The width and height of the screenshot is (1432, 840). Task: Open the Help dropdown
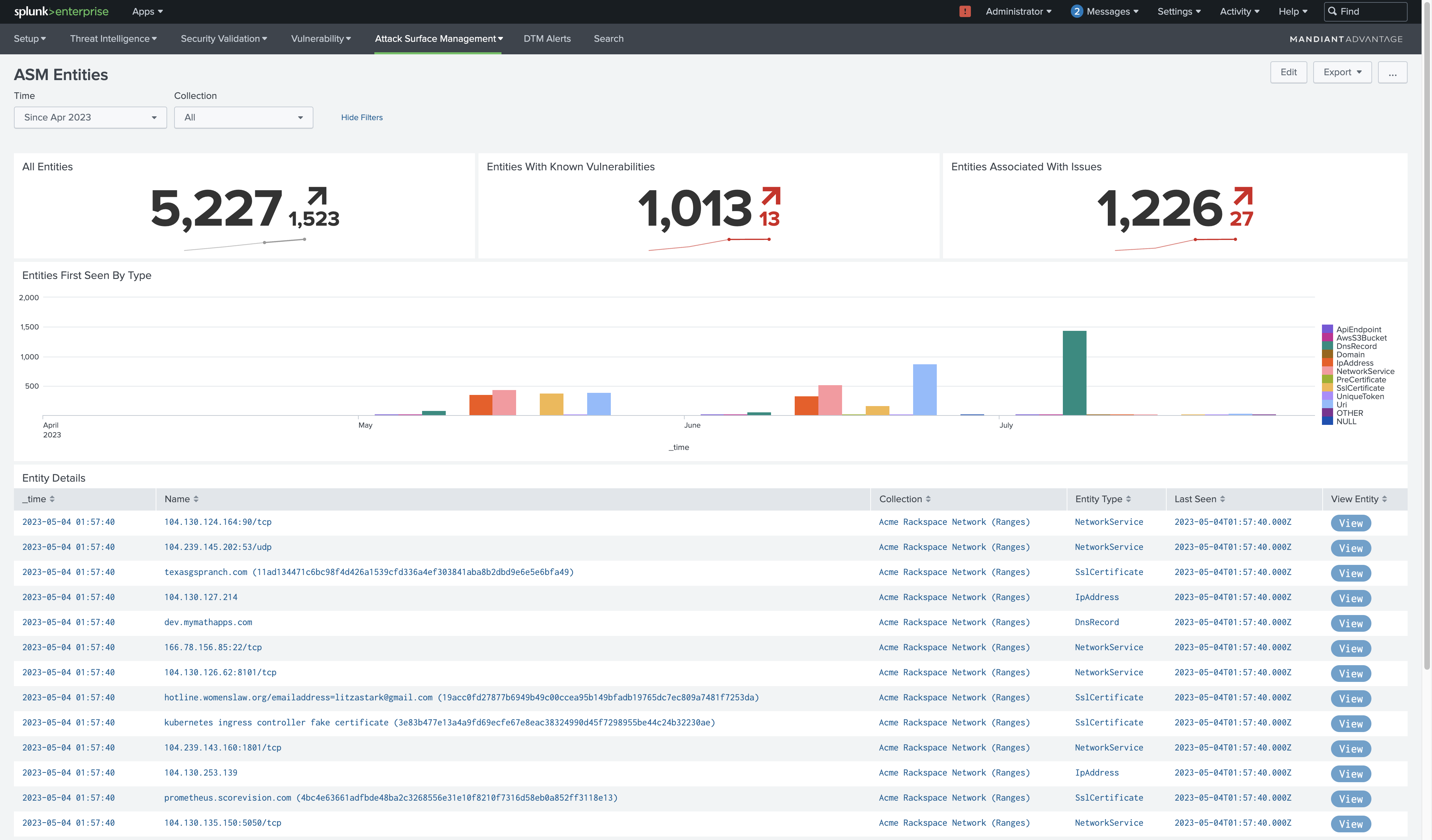pyautogui.click(x=1293, y=11)
